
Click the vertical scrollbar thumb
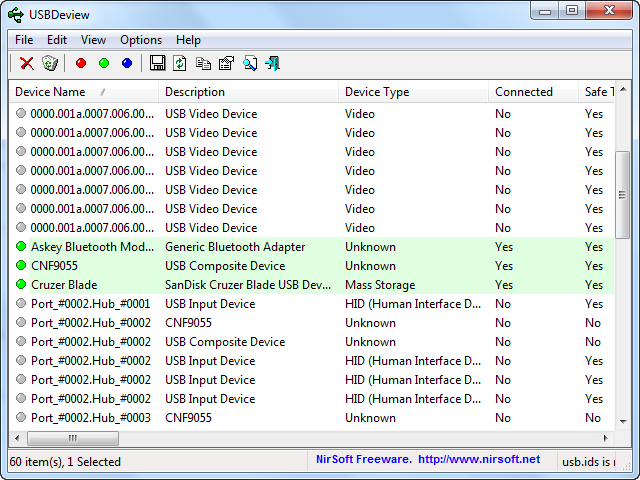pyautogui.click(x=622, y=195)
